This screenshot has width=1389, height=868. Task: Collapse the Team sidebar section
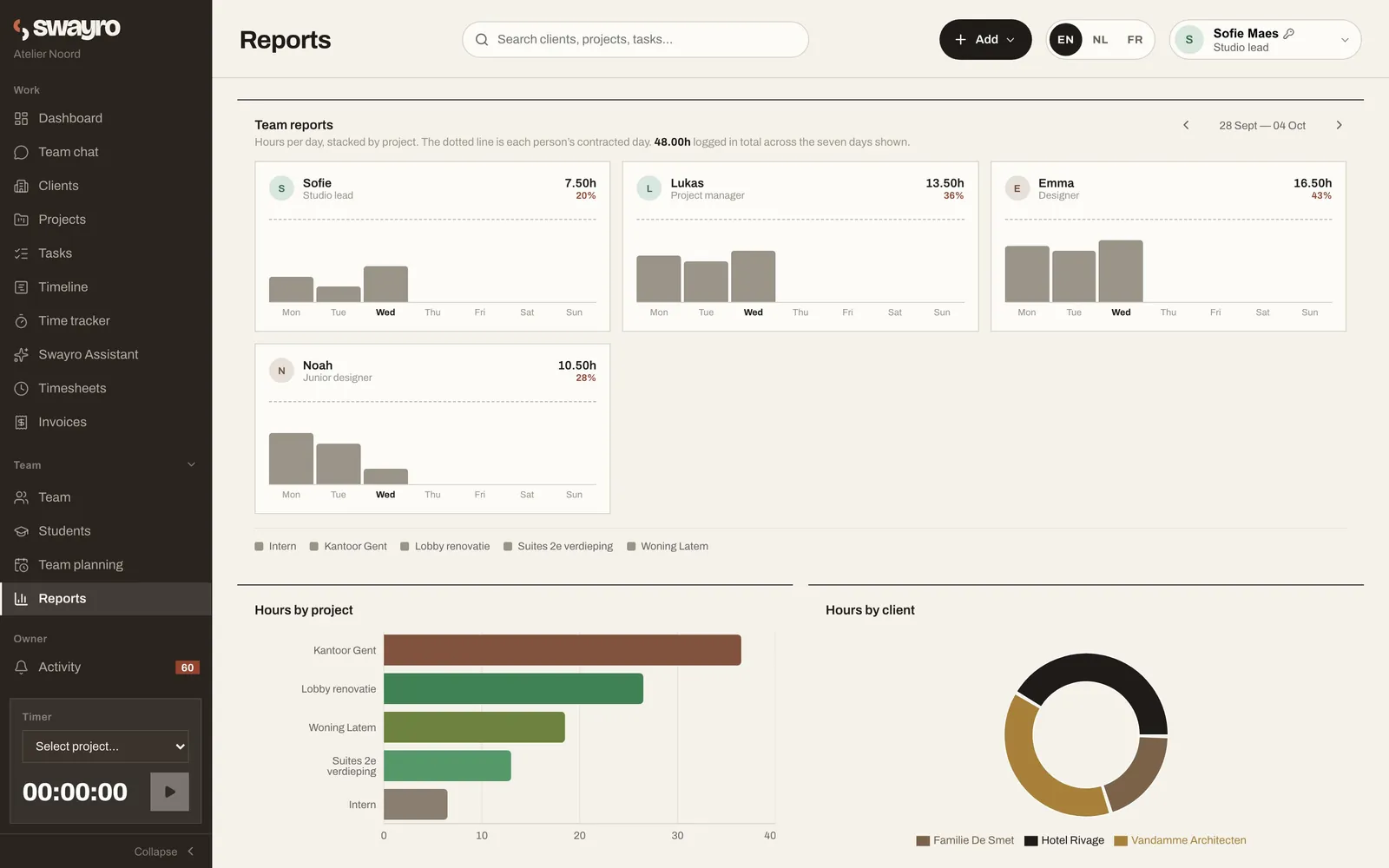191,465
